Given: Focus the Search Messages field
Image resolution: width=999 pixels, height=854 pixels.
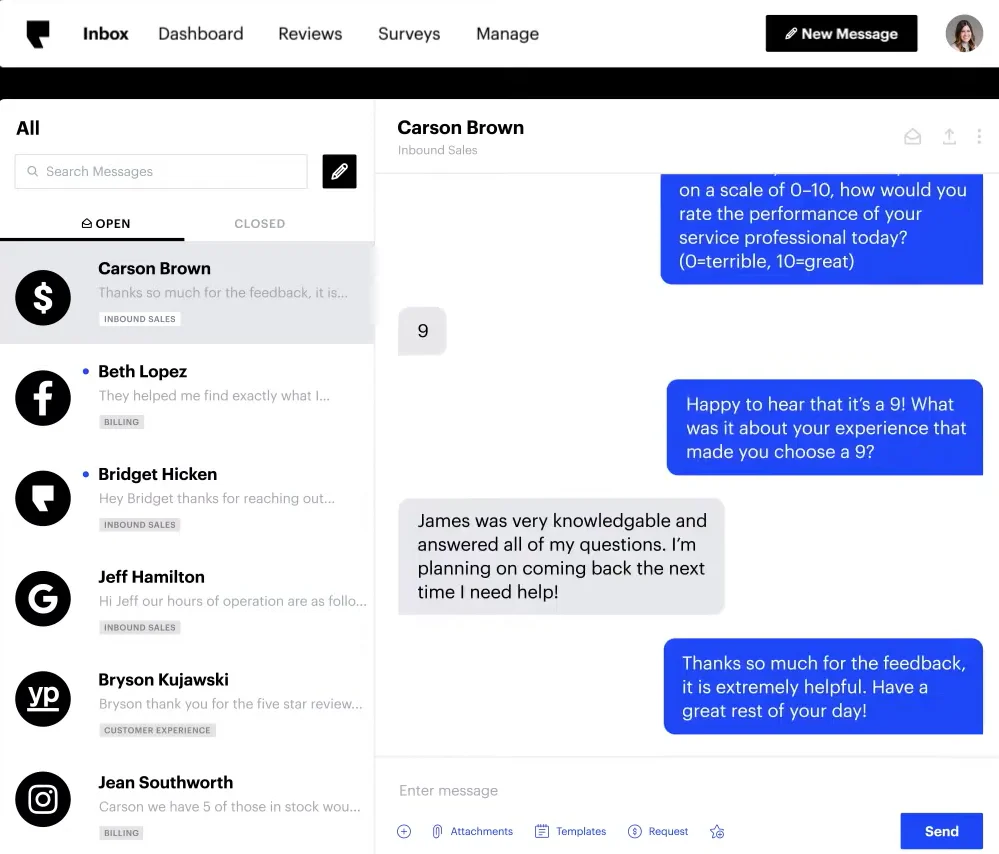Looking at the screenshot, I should 161,171.
